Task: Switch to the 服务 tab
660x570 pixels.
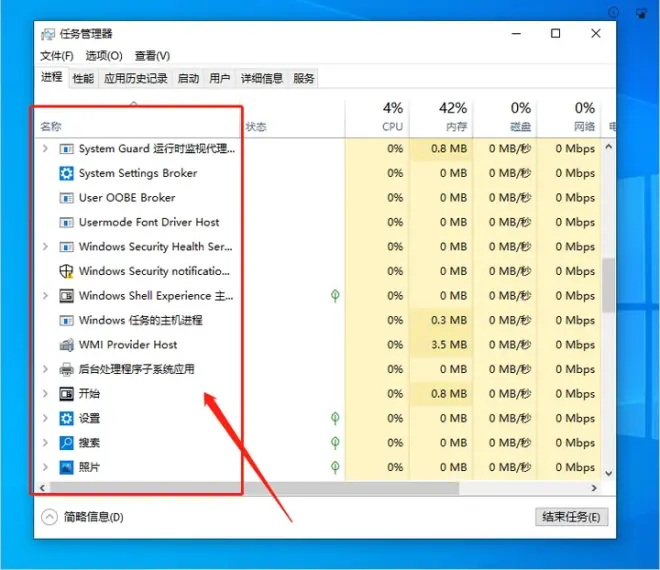Action: 303,78
